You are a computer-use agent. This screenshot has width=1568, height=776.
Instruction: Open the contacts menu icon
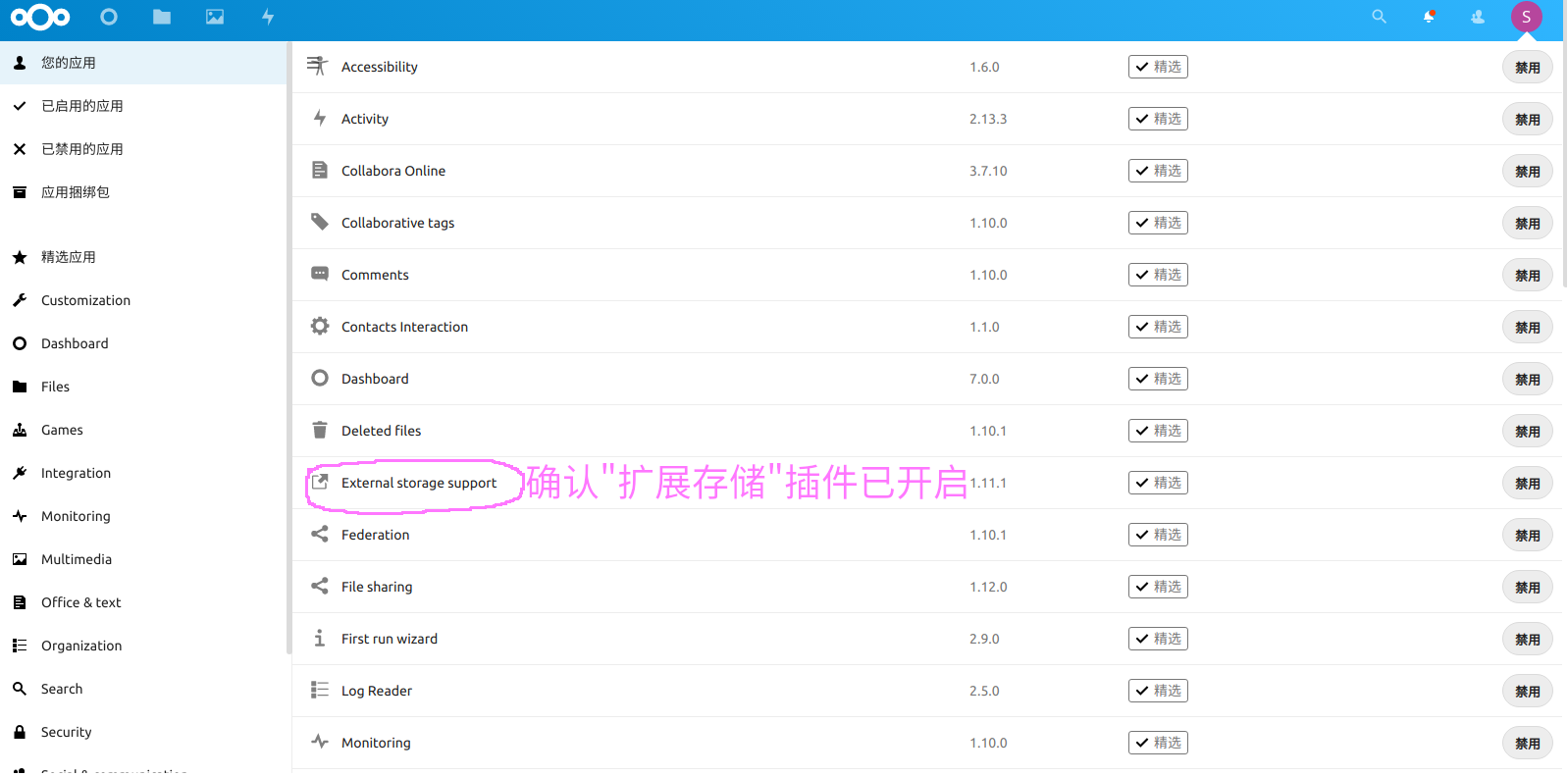point(1478,17)
